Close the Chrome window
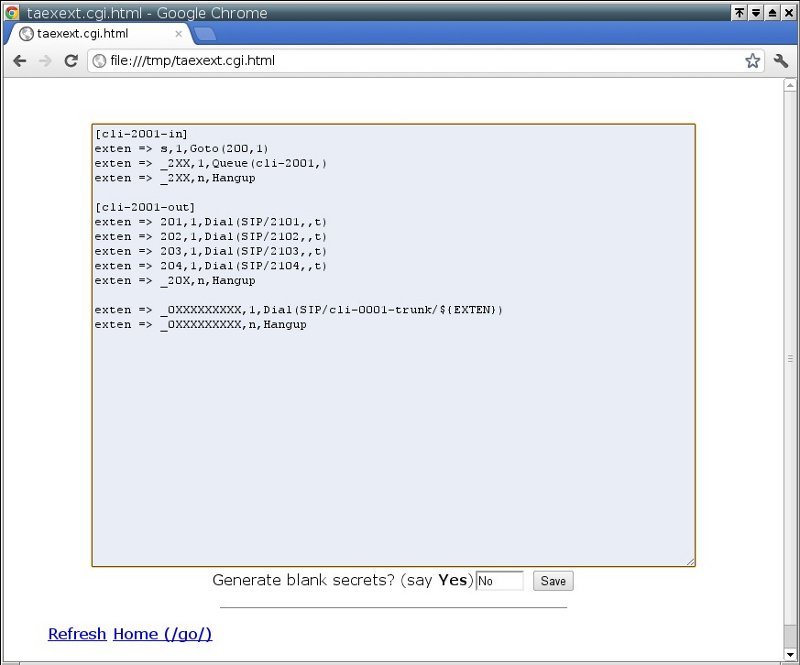 click(x=788, y=13)
